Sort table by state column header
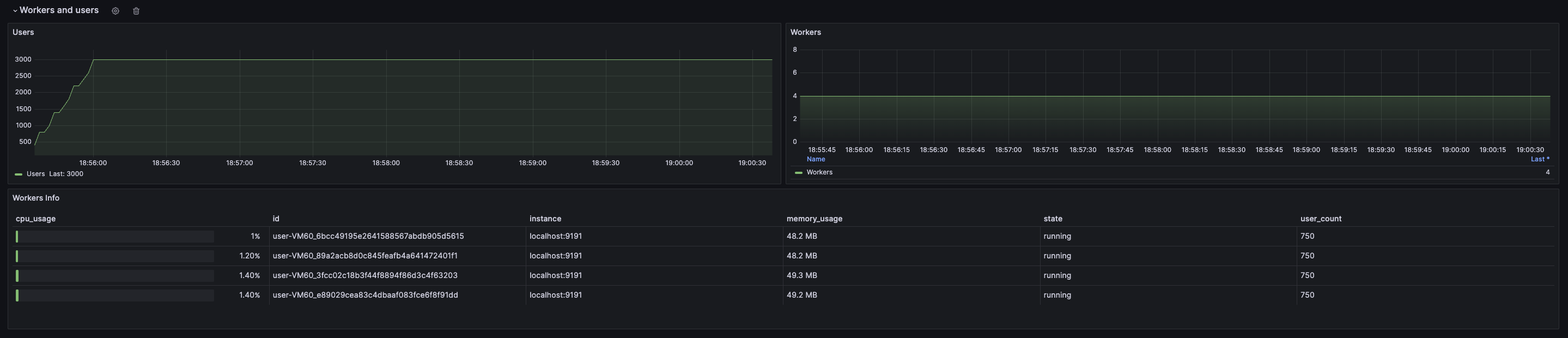The image size is (1568, 338). click(1053, 219)
